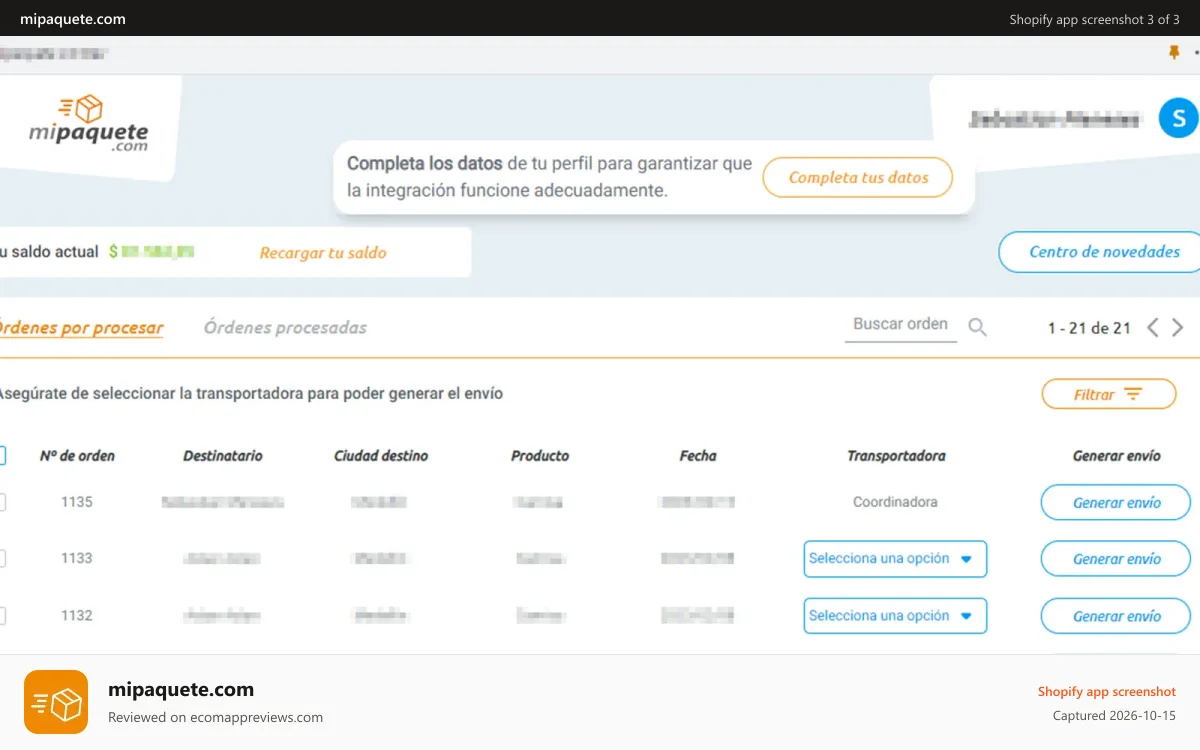Viewport: 1200px width, 750px height.
Task: Switch to Órdenes procesadas tab
Action: [285, 328]
